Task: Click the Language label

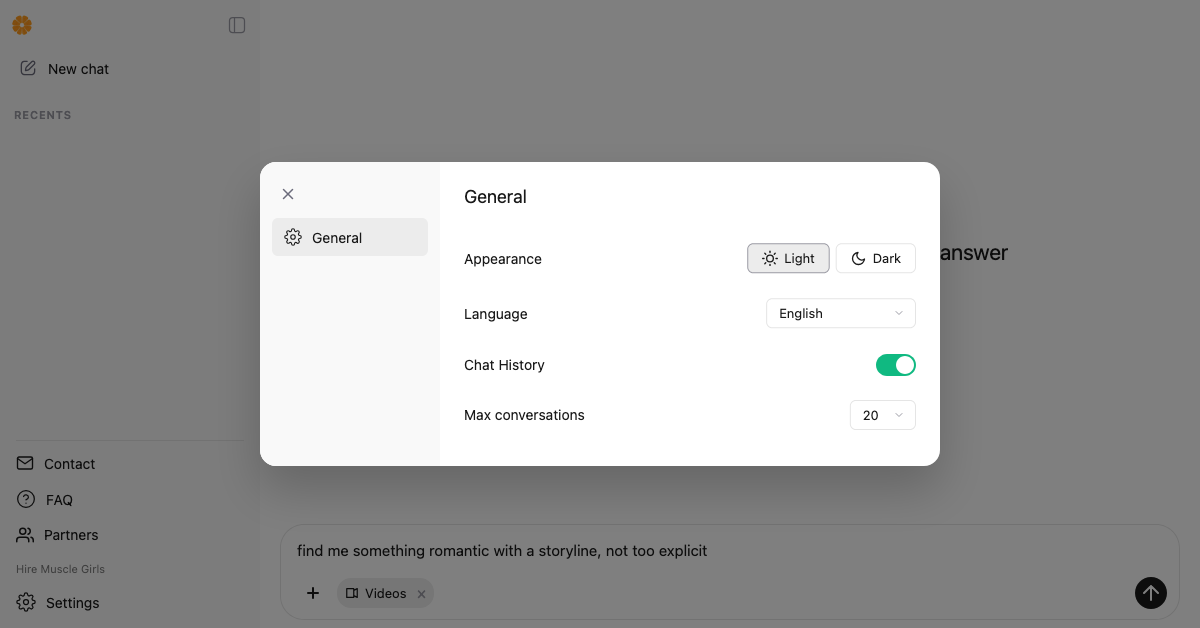Action: point(496,314)
